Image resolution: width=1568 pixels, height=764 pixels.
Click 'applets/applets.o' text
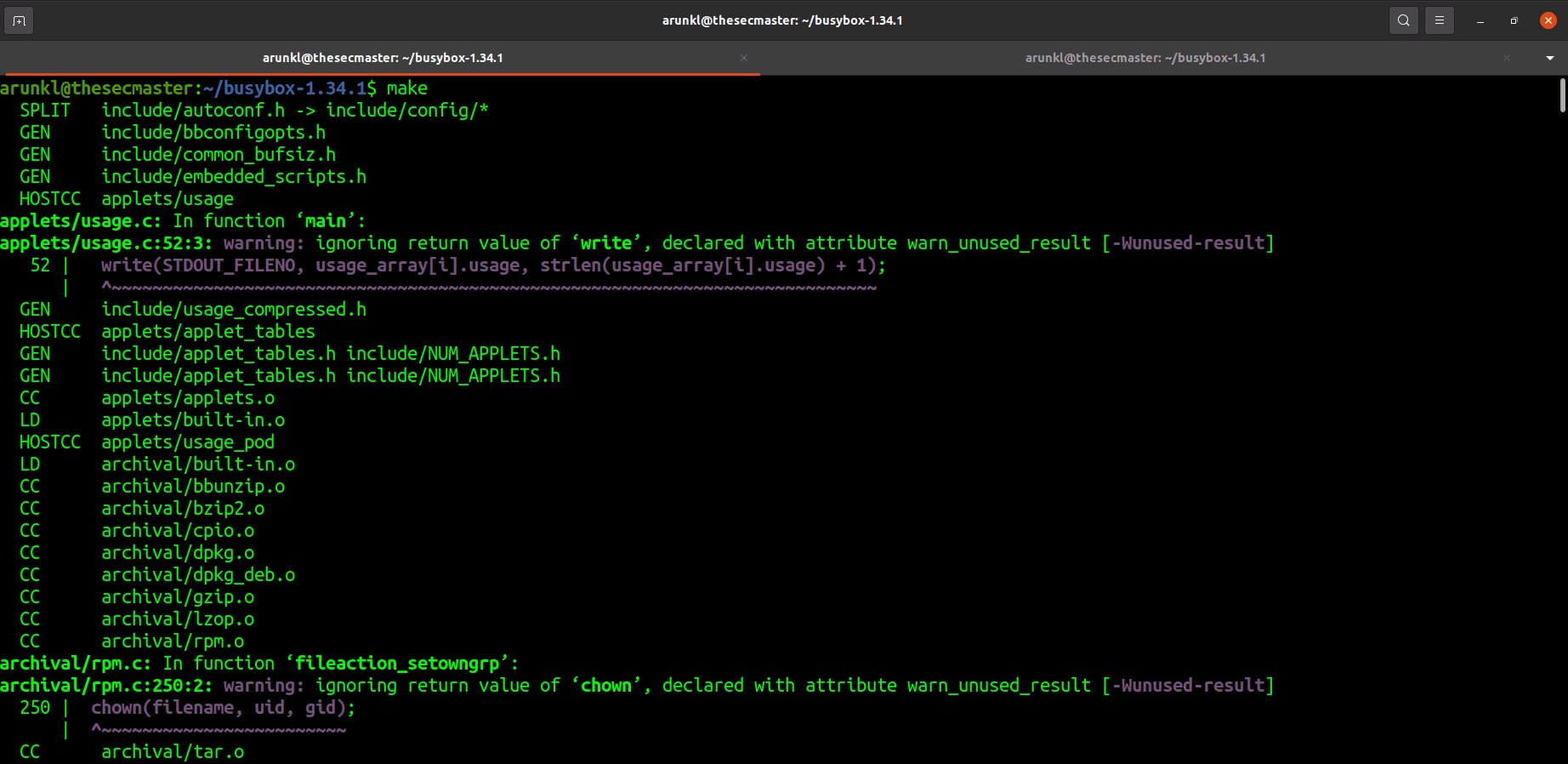(x=188, y=398)
